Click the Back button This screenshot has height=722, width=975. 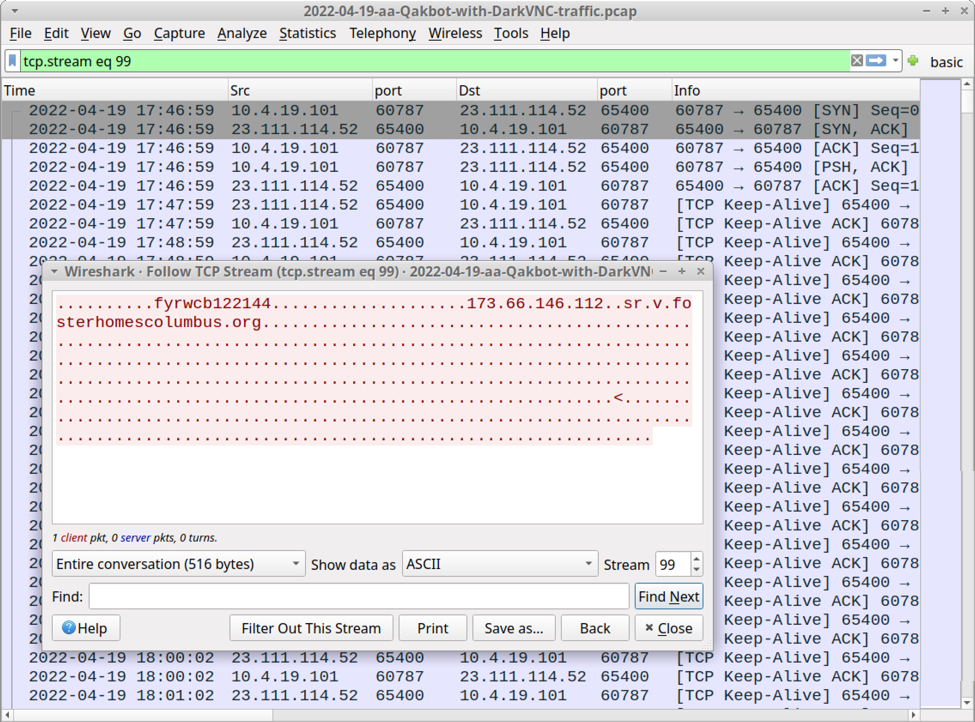(595, 628)
